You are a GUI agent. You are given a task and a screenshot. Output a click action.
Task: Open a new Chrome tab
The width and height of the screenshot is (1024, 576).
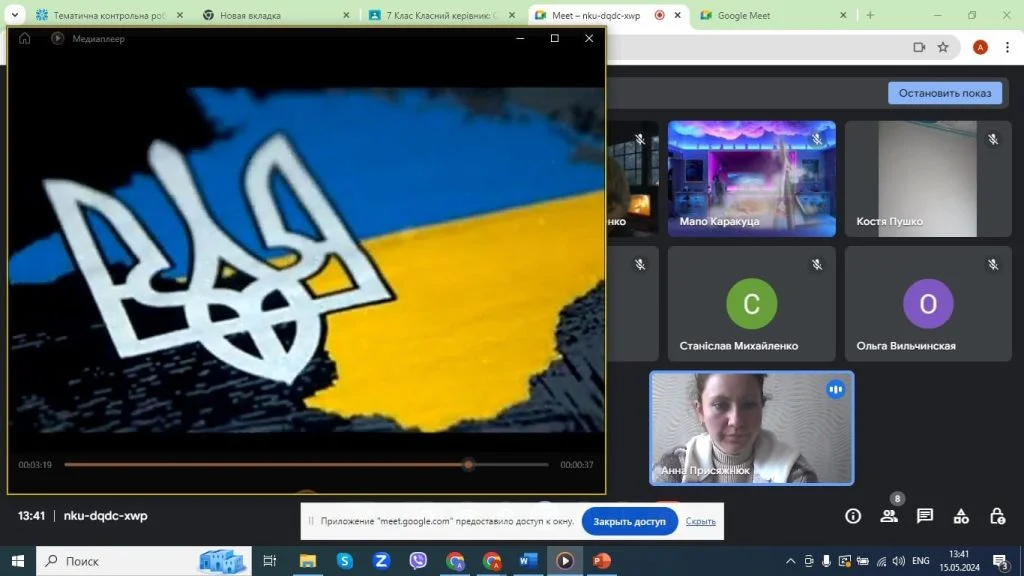point(870,15)
